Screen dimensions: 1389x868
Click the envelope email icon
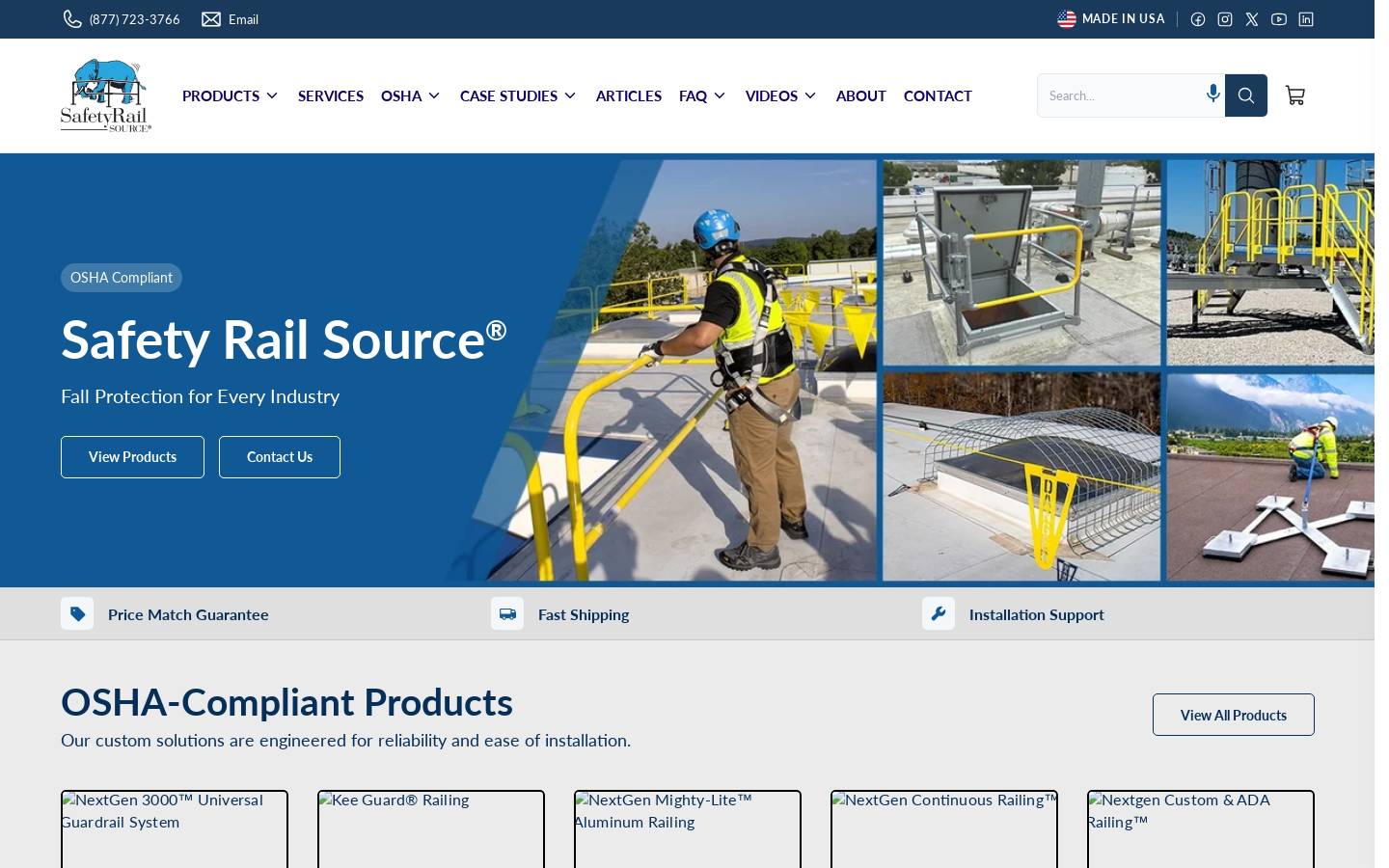pos(211,19)
